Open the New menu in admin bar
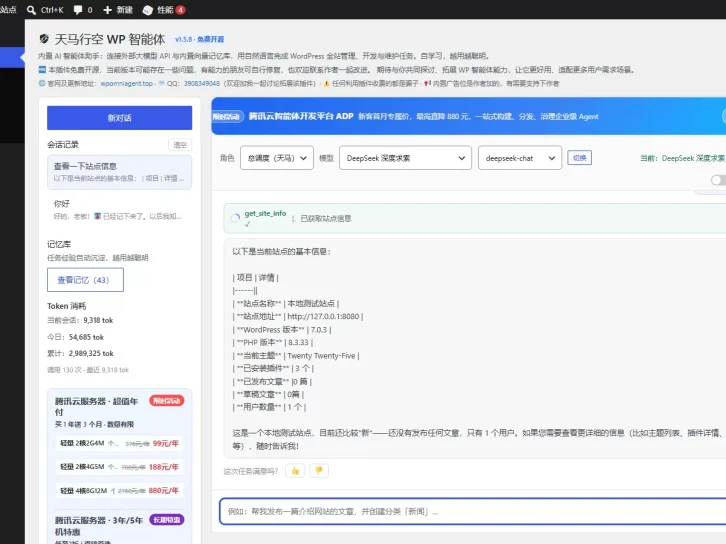 coord(118,10)
